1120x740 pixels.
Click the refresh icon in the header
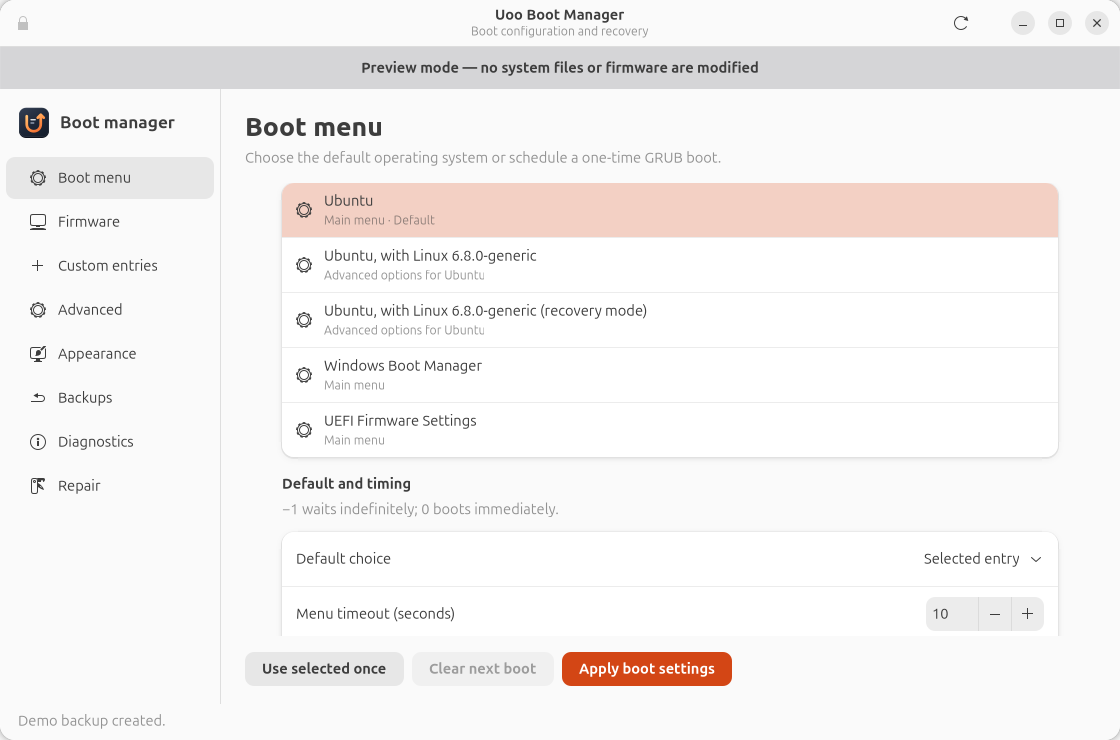[x=961, y=23]
